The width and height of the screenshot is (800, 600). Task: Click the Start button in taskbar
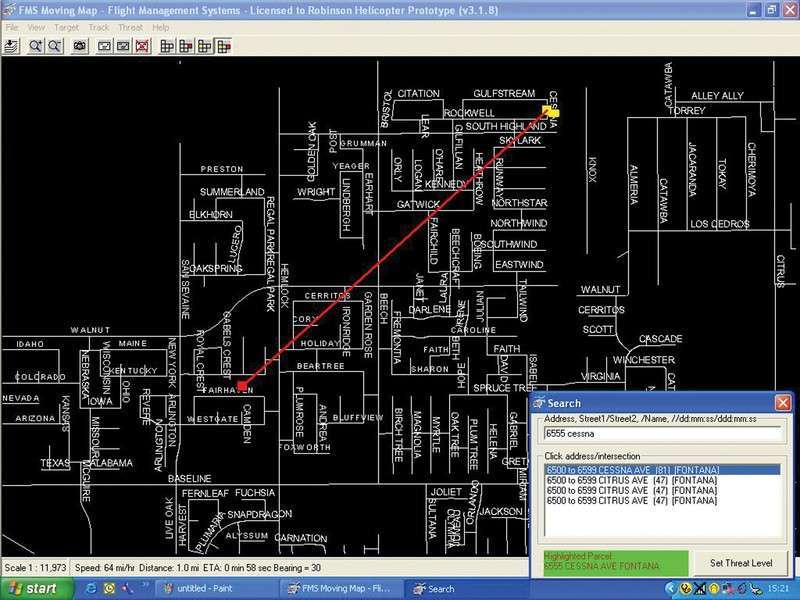point(32,589)
